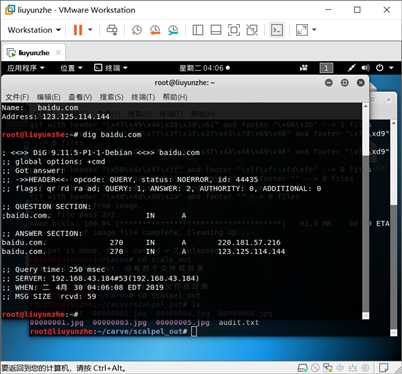This screenshot has width=402, height=374.
Task: Revert VM to previous snapshot
Action: click(x=155, y=30)
